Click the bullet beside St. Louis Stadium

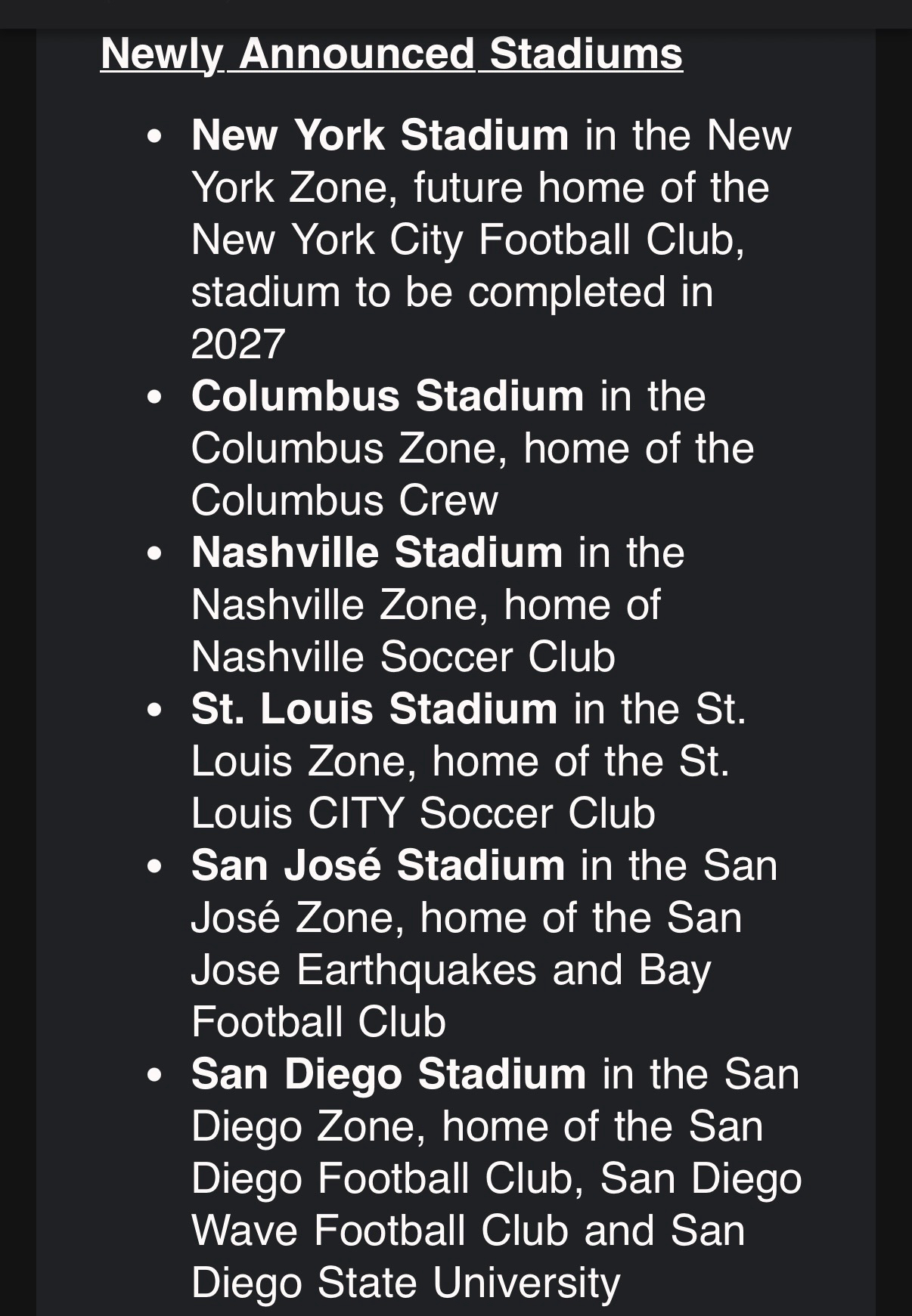click(x=155, y=711)
